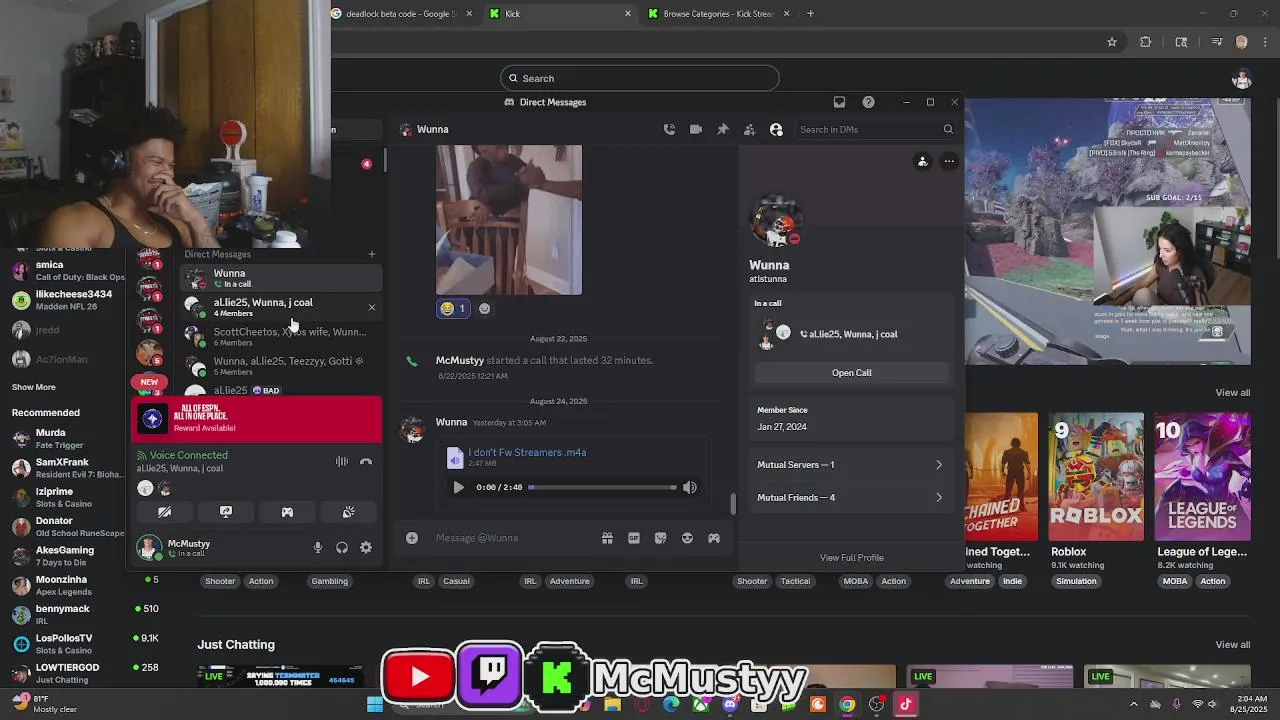Toggle microphone mute
Image resolution: width=1280 pixels, height=720 pixels.
(x=318, y=547)
